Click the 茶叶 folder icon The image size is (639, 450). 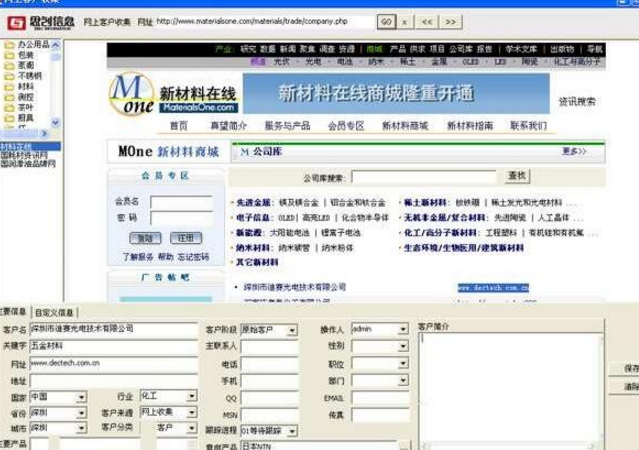[x=10, y=108]
